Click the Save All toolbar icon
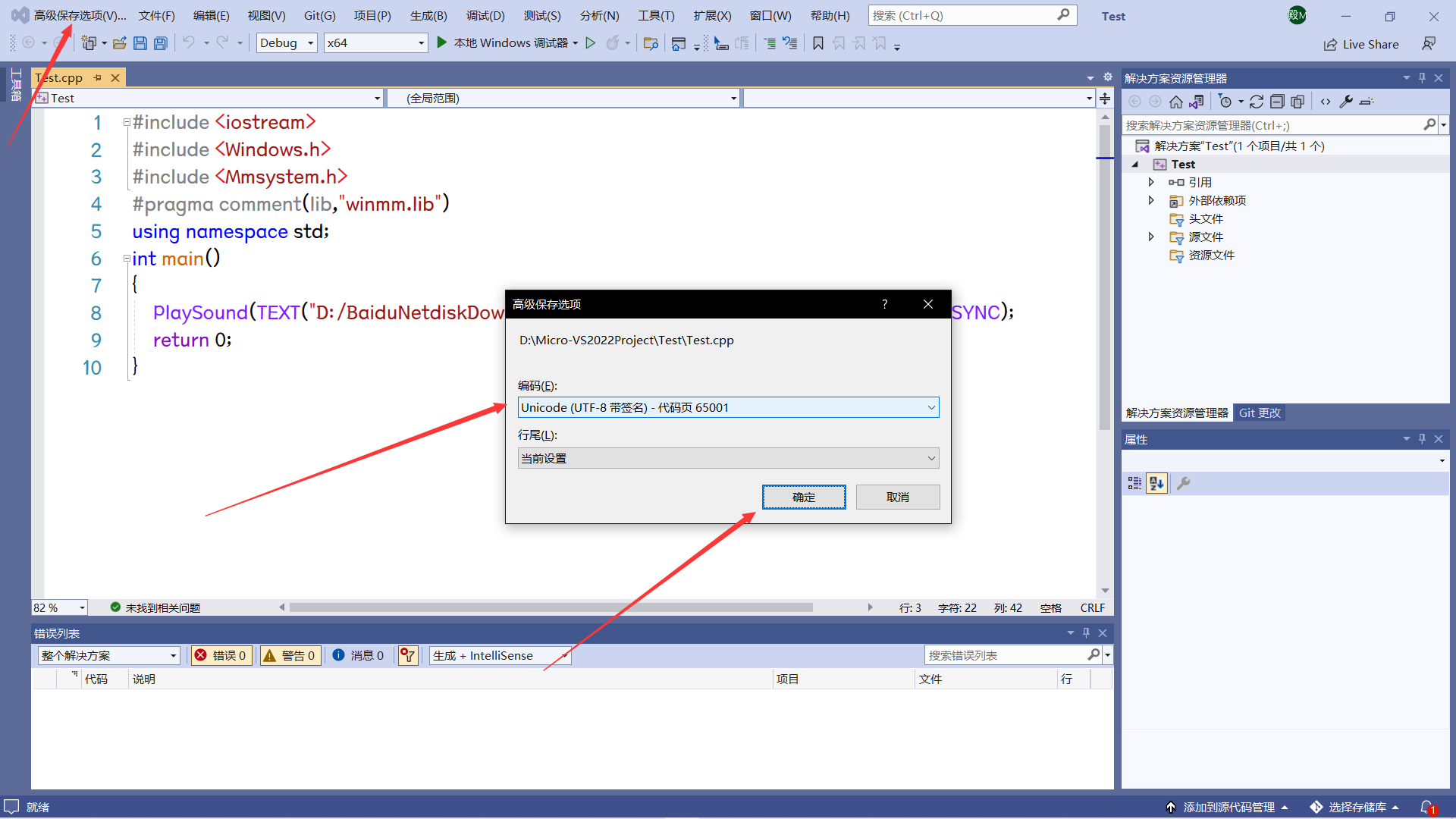This screenshot has height=819, width=1456. pyautogui.click(x=160, y=43)
